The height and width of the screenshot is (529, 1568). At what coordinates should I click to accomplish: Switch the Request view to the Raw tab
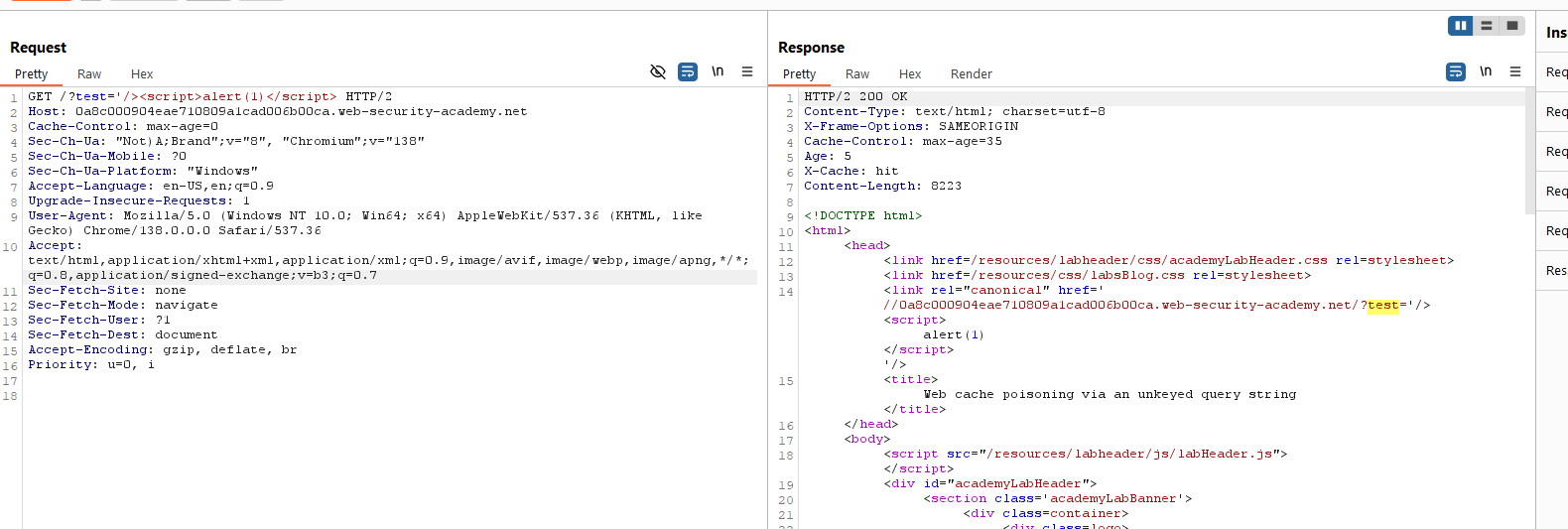(89, 74)
